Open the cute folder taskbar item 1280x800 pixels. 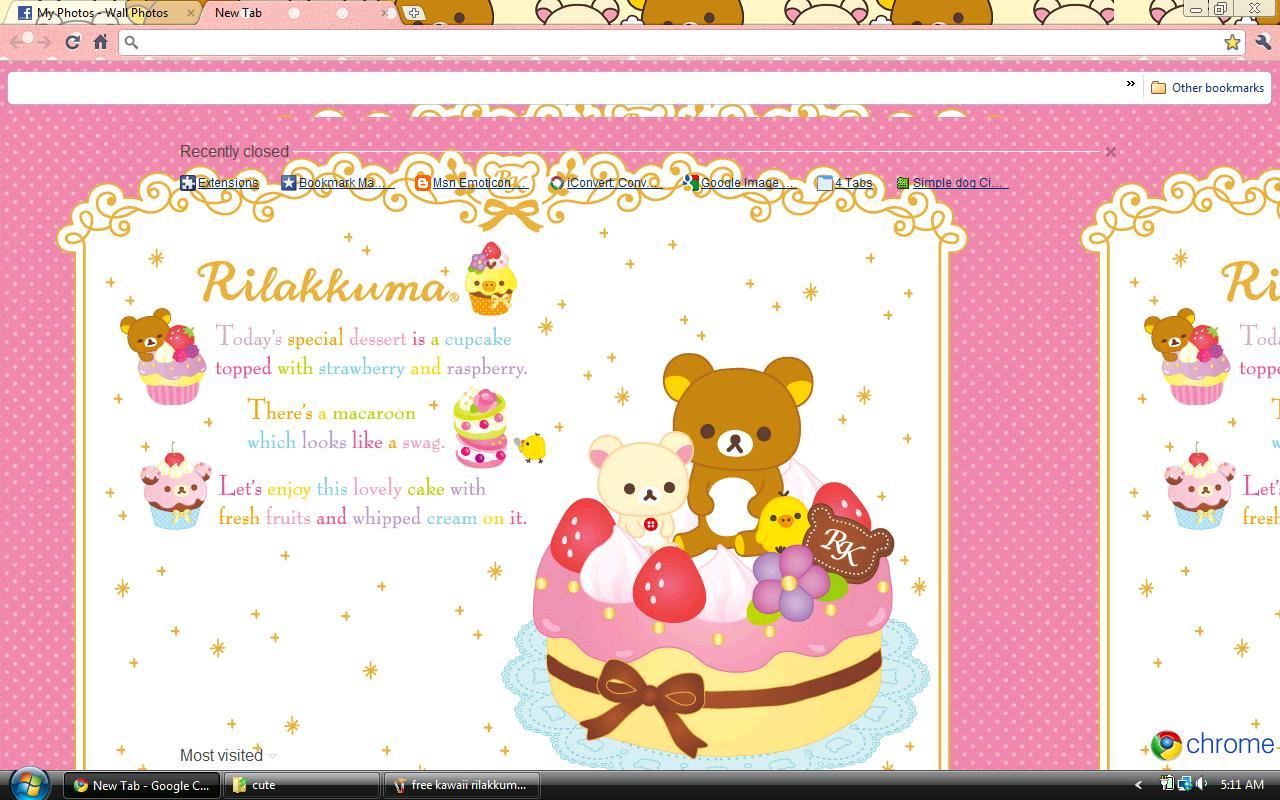[x=301, y=785]
